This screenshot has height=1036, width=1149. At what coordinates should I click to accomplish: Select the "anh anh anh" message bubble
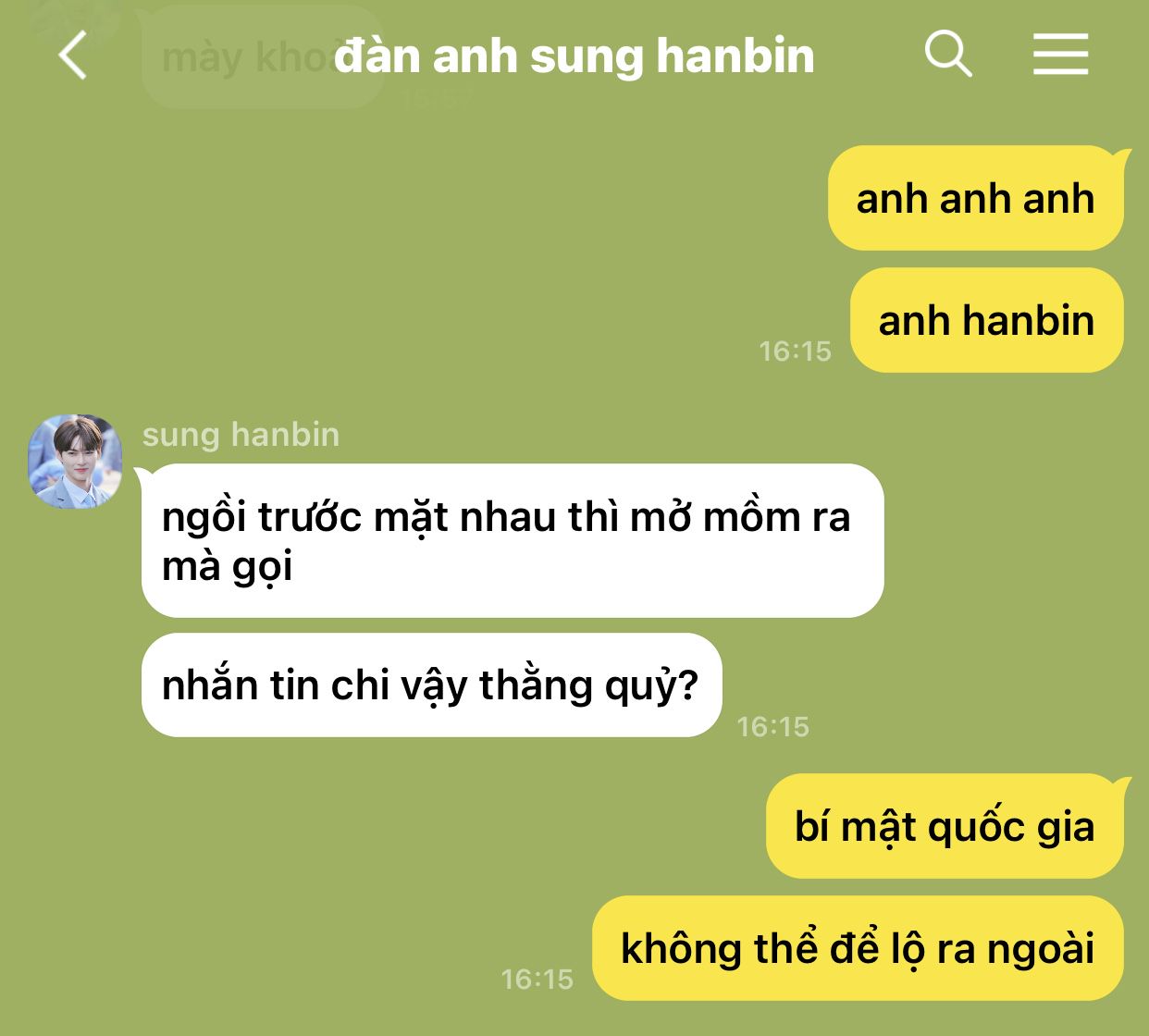pos(976,198)
